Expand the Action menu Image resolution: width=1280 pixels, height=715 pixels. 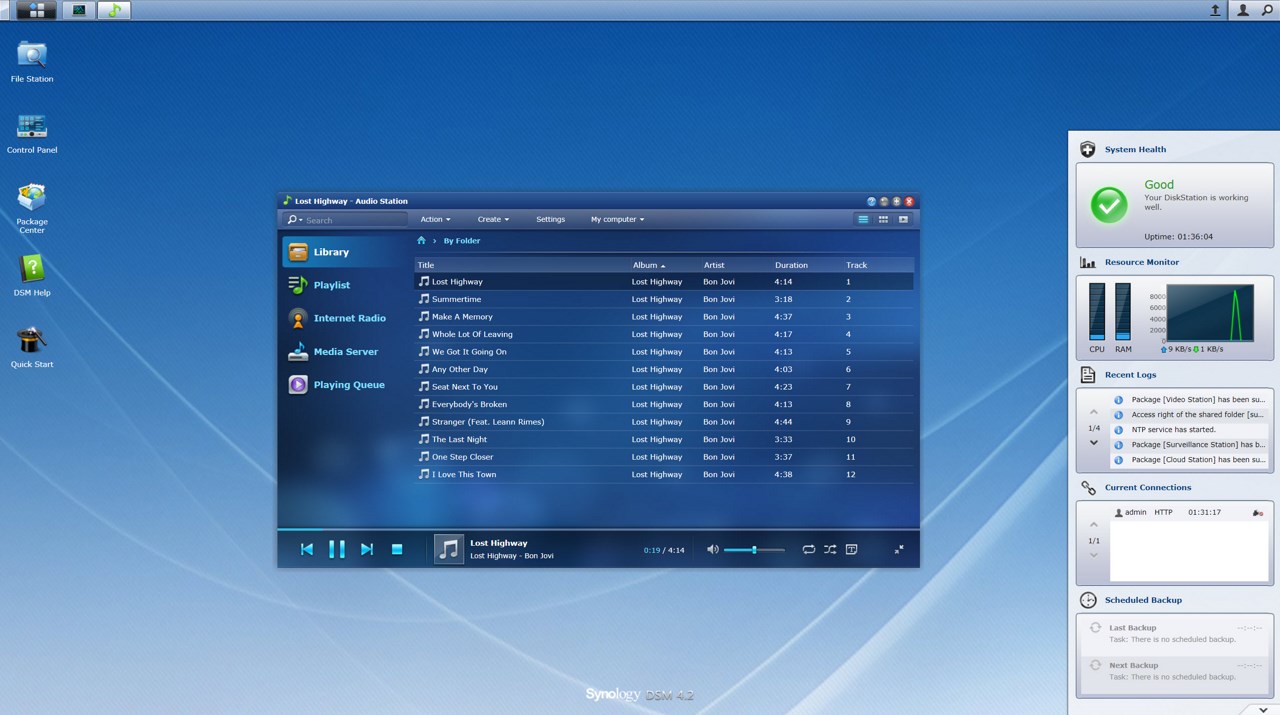pos(435,219)
